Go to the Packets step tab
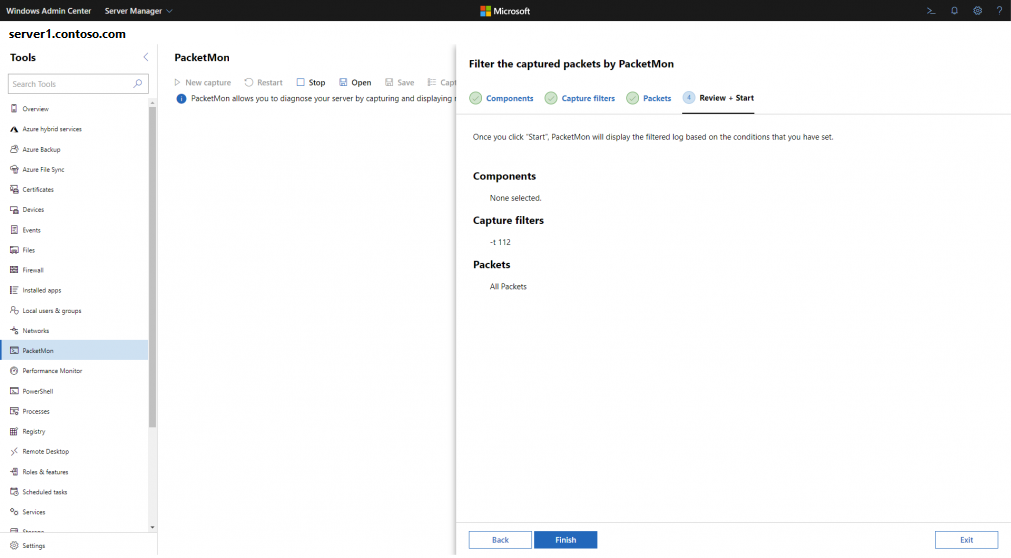The height and width of the screenshot is (558, 1011). coord(649,98)
